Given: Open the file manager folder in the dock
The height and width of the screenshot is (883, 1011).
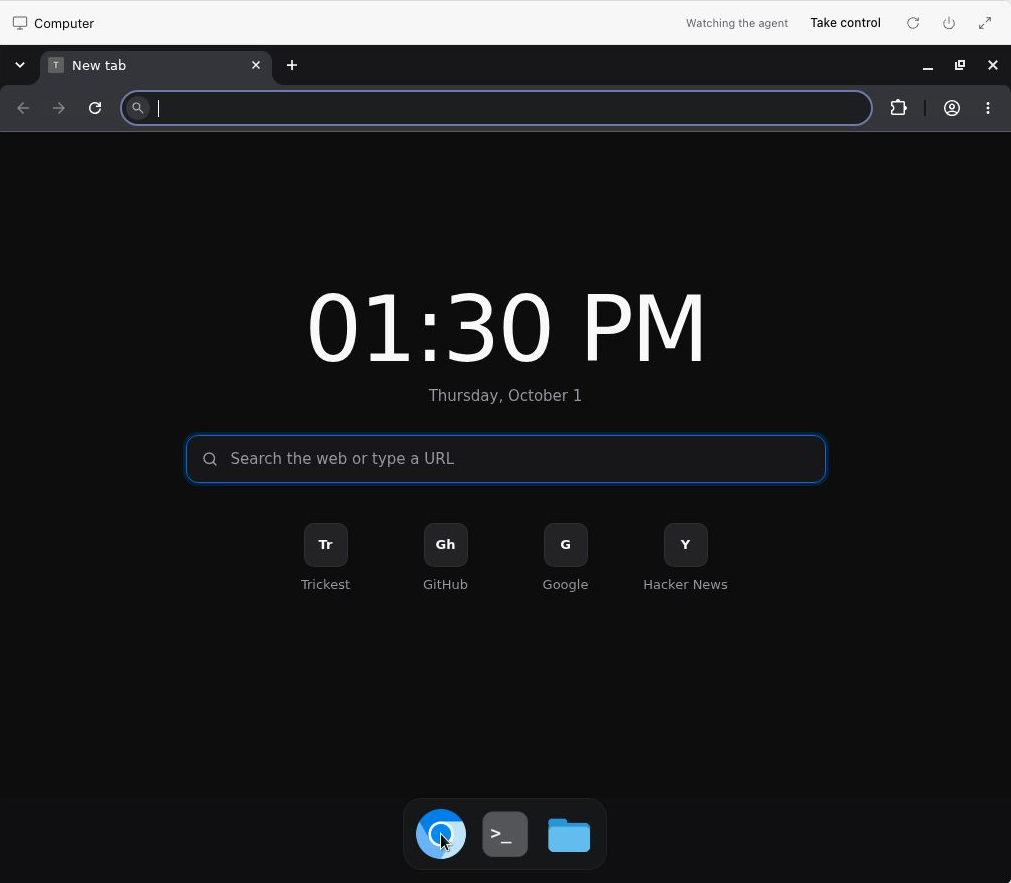Looking at the screenshot, I should tap(569, 835).
